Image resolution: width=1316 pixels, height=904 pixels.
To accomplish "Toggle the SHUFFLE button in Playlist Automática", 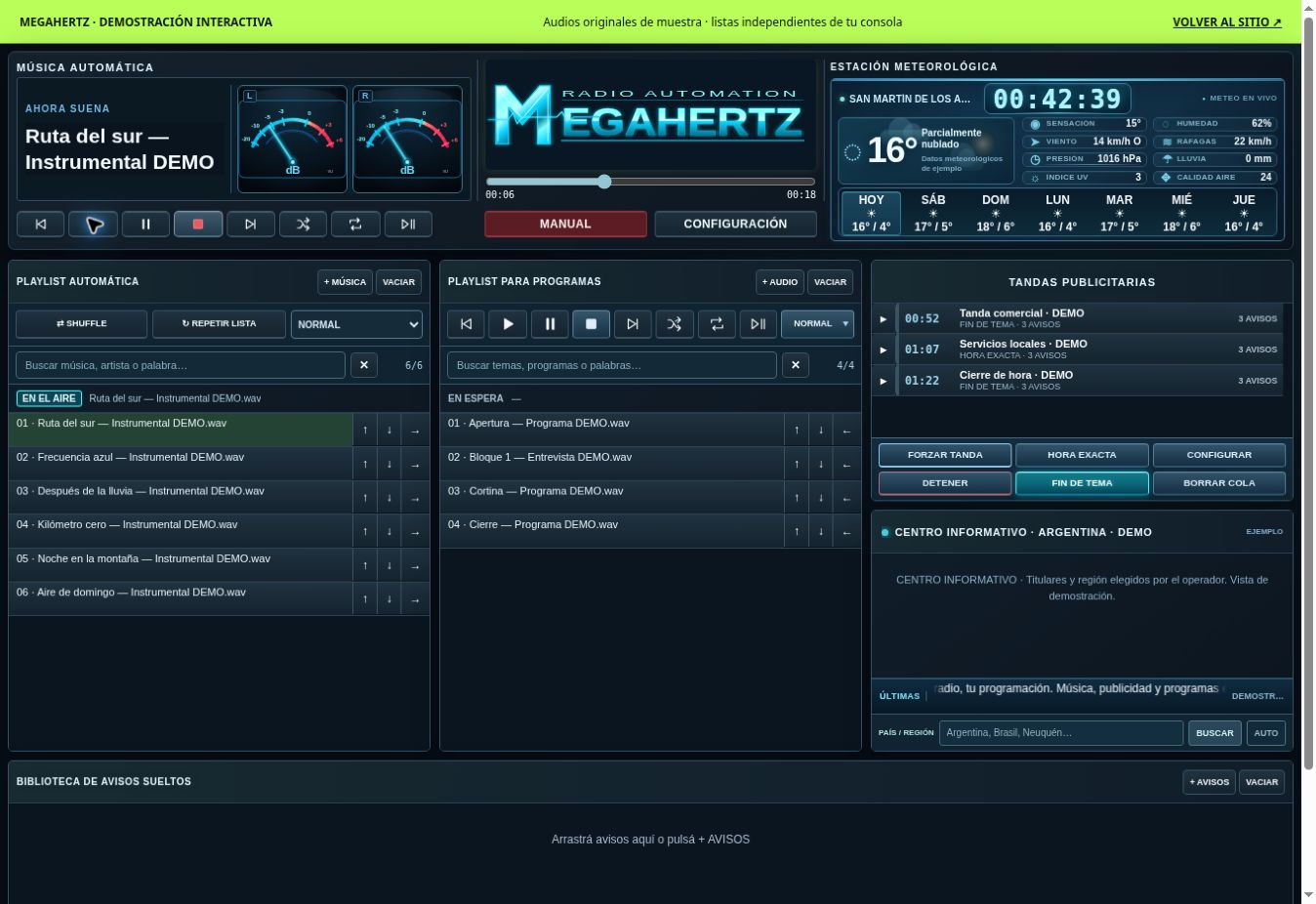I will pyautogui.click(x=81, y=324).
